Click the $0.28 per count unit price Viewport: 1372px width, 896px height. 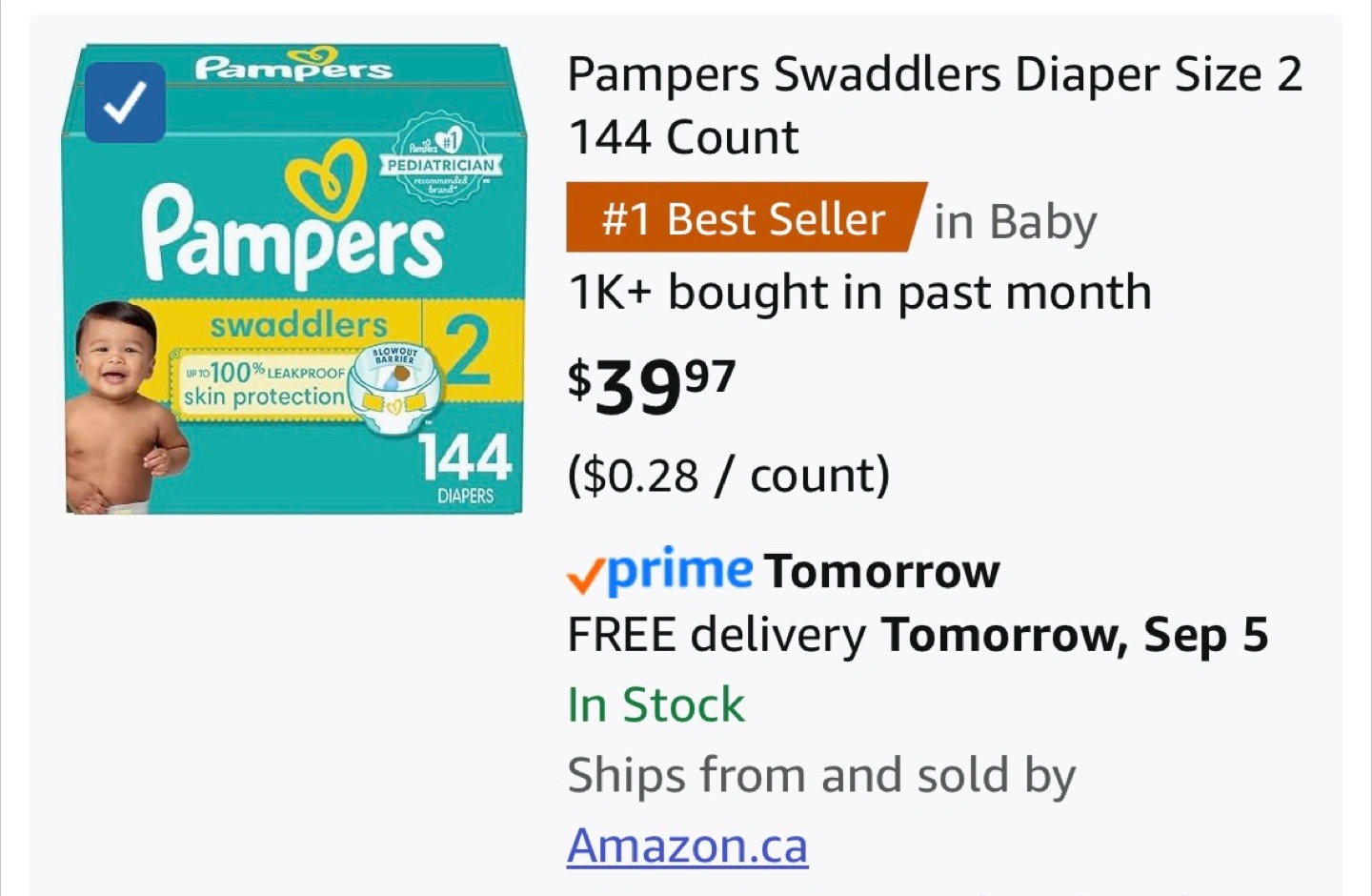pyautogui.click(x=728, y=475)
